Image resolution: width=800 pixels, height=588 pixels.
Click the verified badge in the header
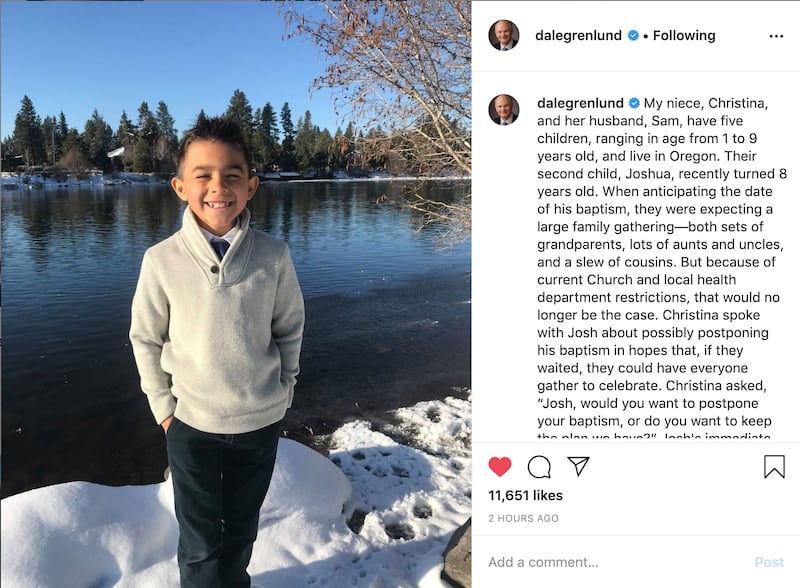633,35
